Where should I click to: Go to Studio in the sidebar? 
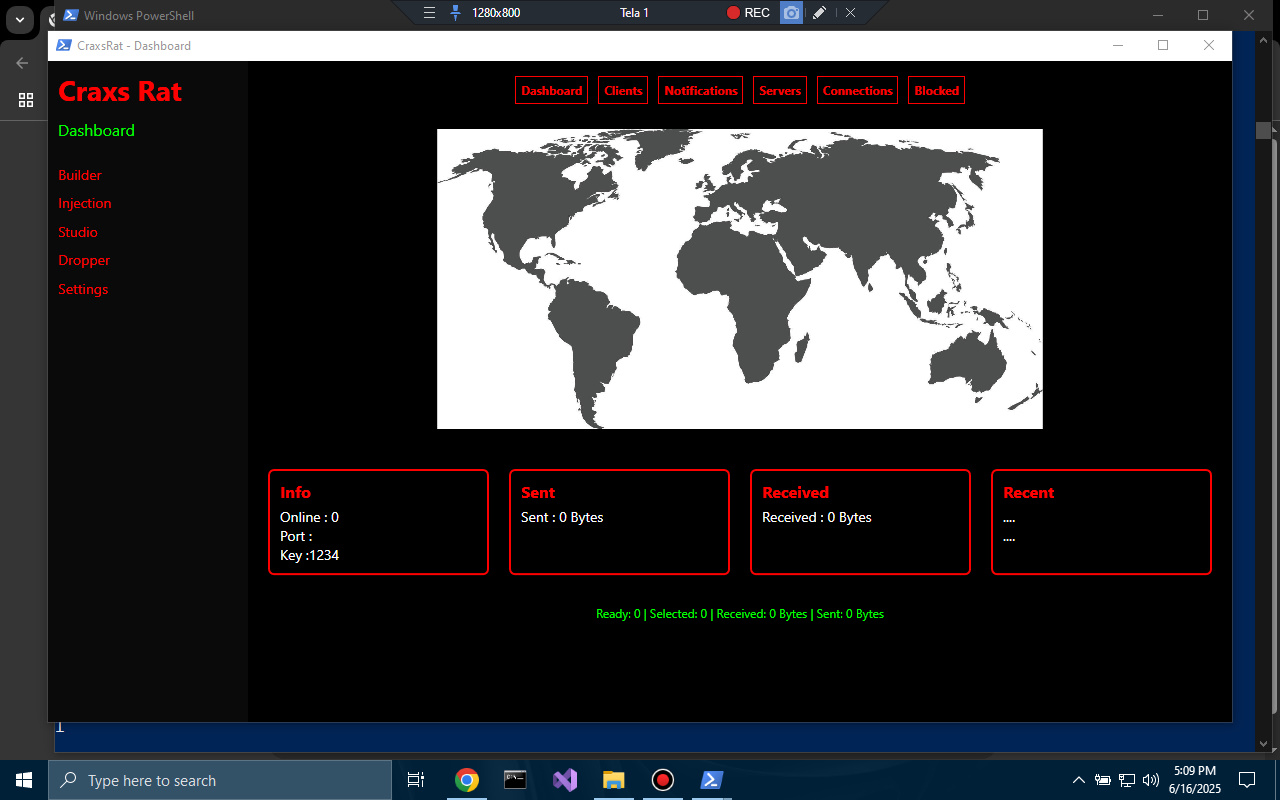pos(78,232)
